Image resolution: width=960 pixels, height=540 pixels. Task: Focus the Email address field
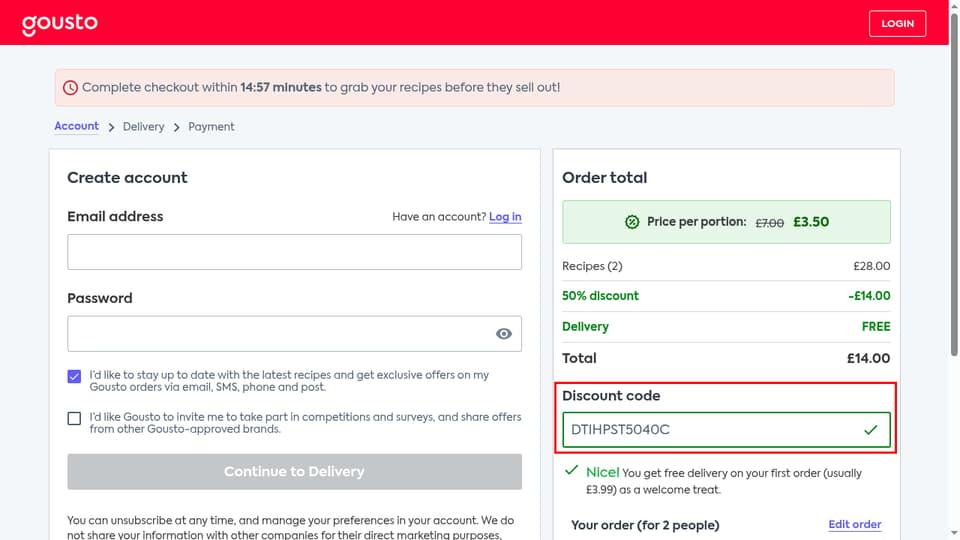click(294, 252)
